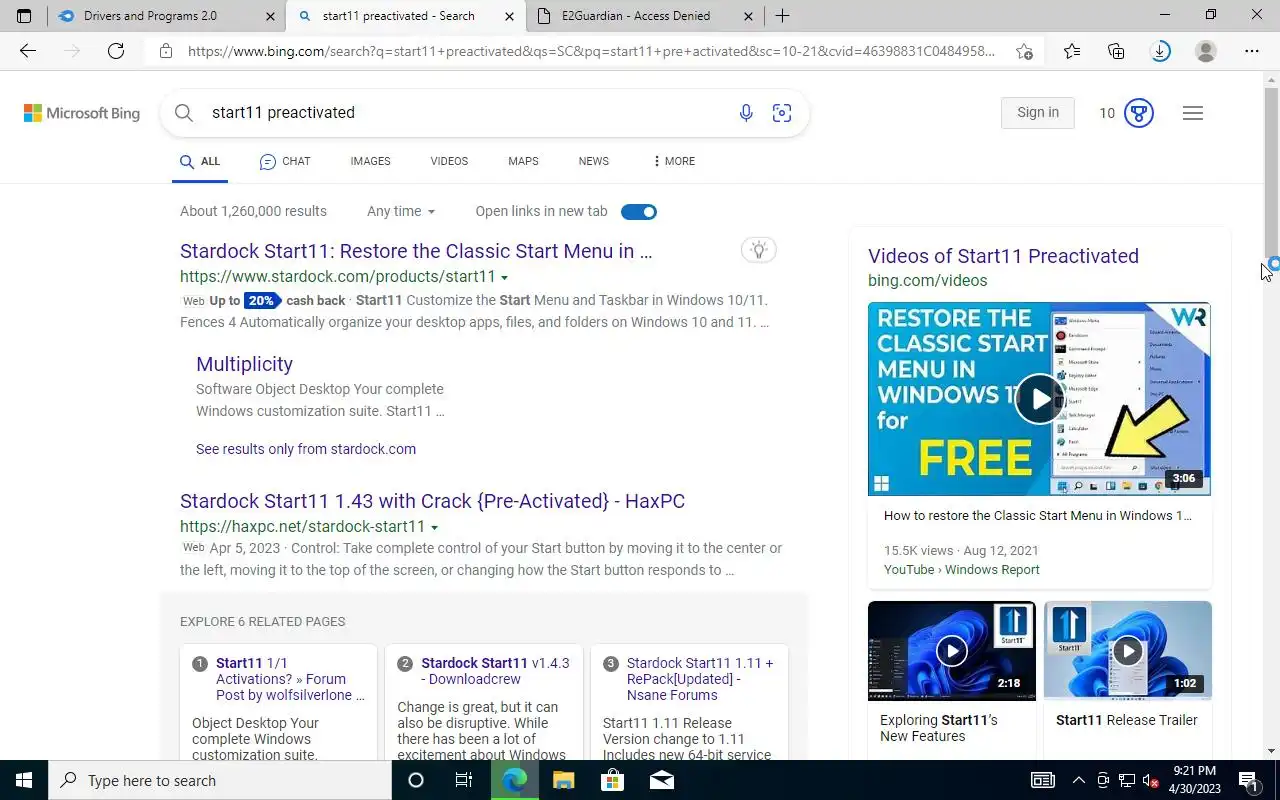Expand the MORE search categories menu
This screenshot has height=800, width=1280.
point(673,161)
